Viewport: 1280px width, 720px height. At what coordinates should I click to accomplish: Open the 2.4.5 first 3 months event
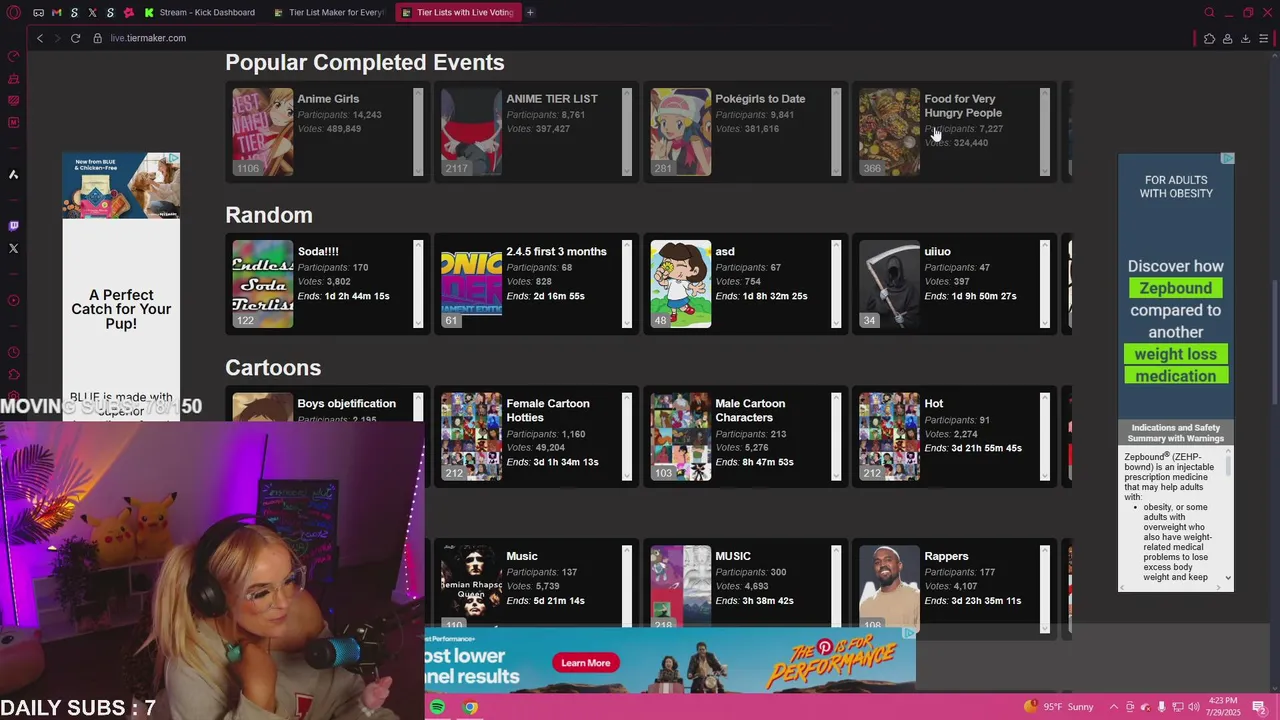tap(536, 284)
